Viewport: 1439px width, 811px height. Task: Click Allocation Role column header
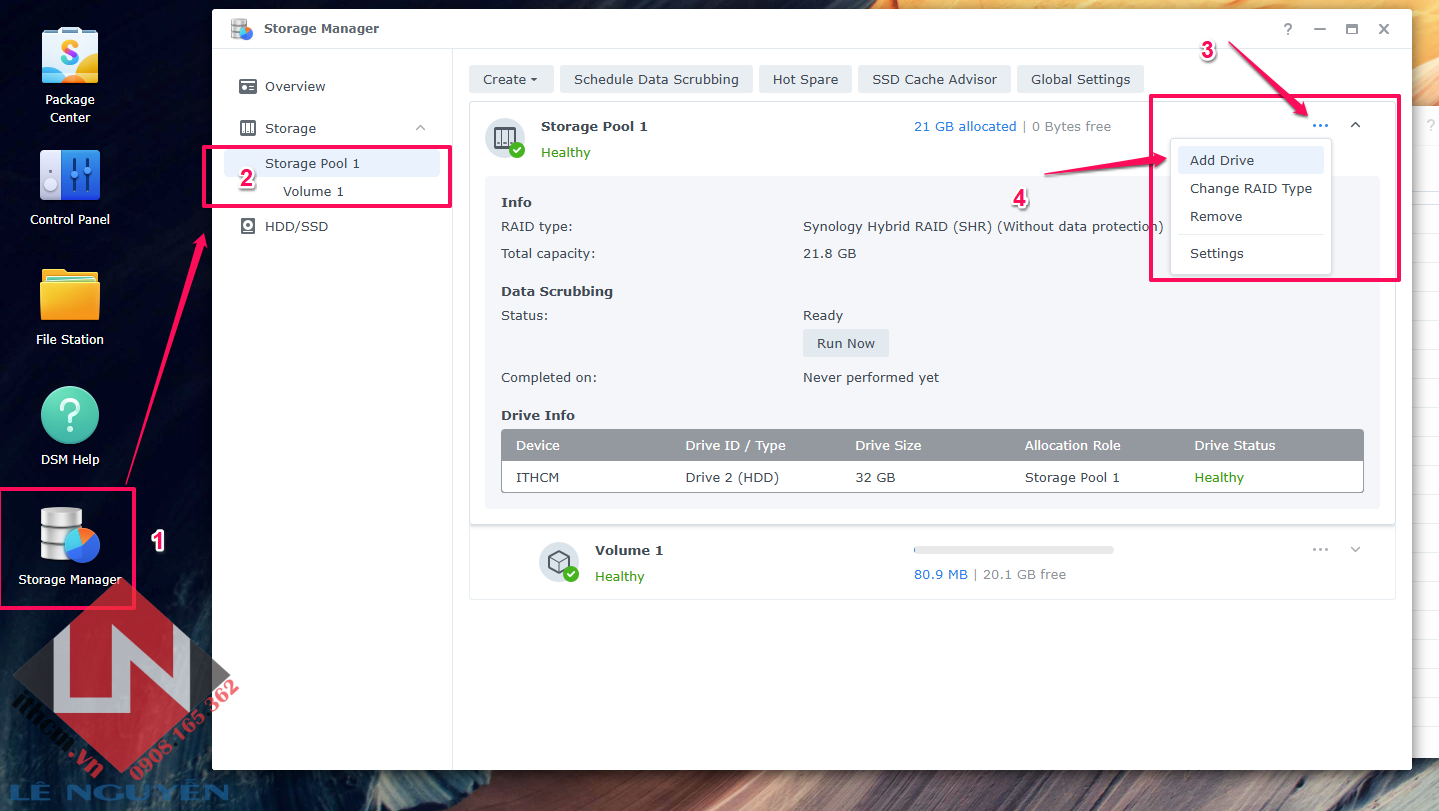(1072, 445)
